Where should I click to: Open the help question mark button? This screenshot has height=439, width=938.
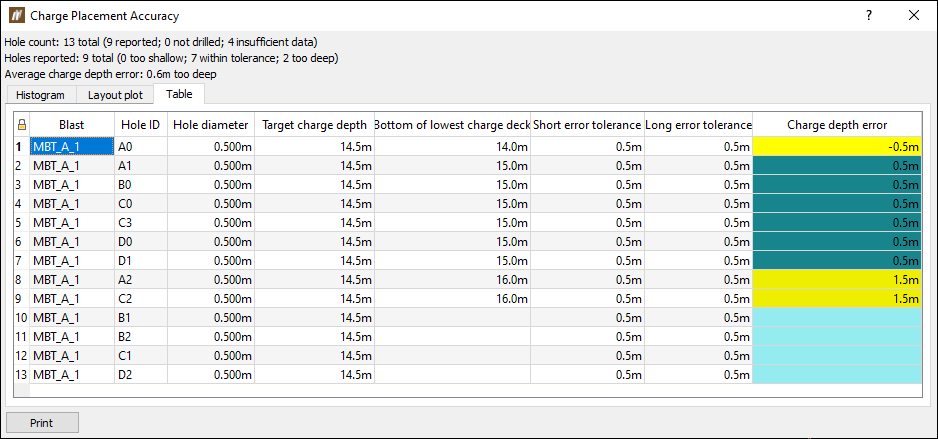[x=869, y=16]
